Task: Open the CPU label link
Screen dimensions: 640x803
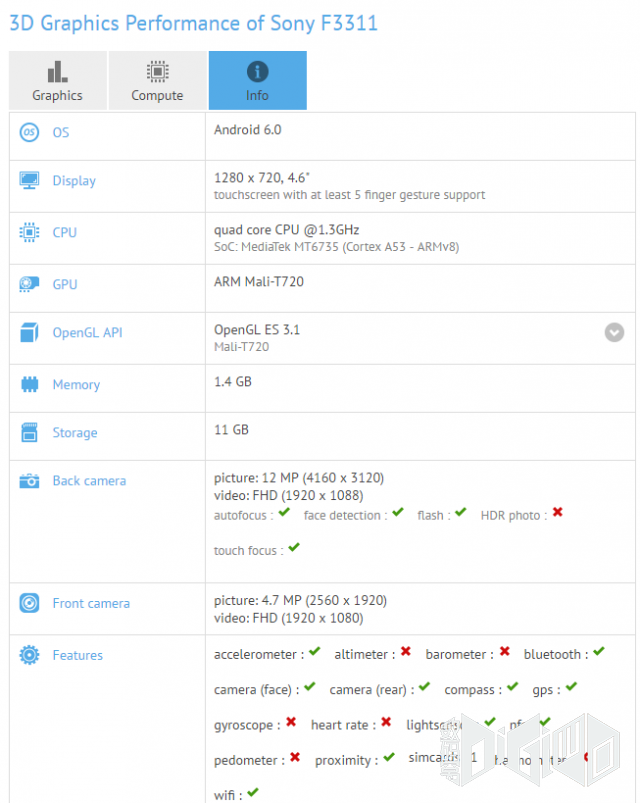Action: (65, 233)
